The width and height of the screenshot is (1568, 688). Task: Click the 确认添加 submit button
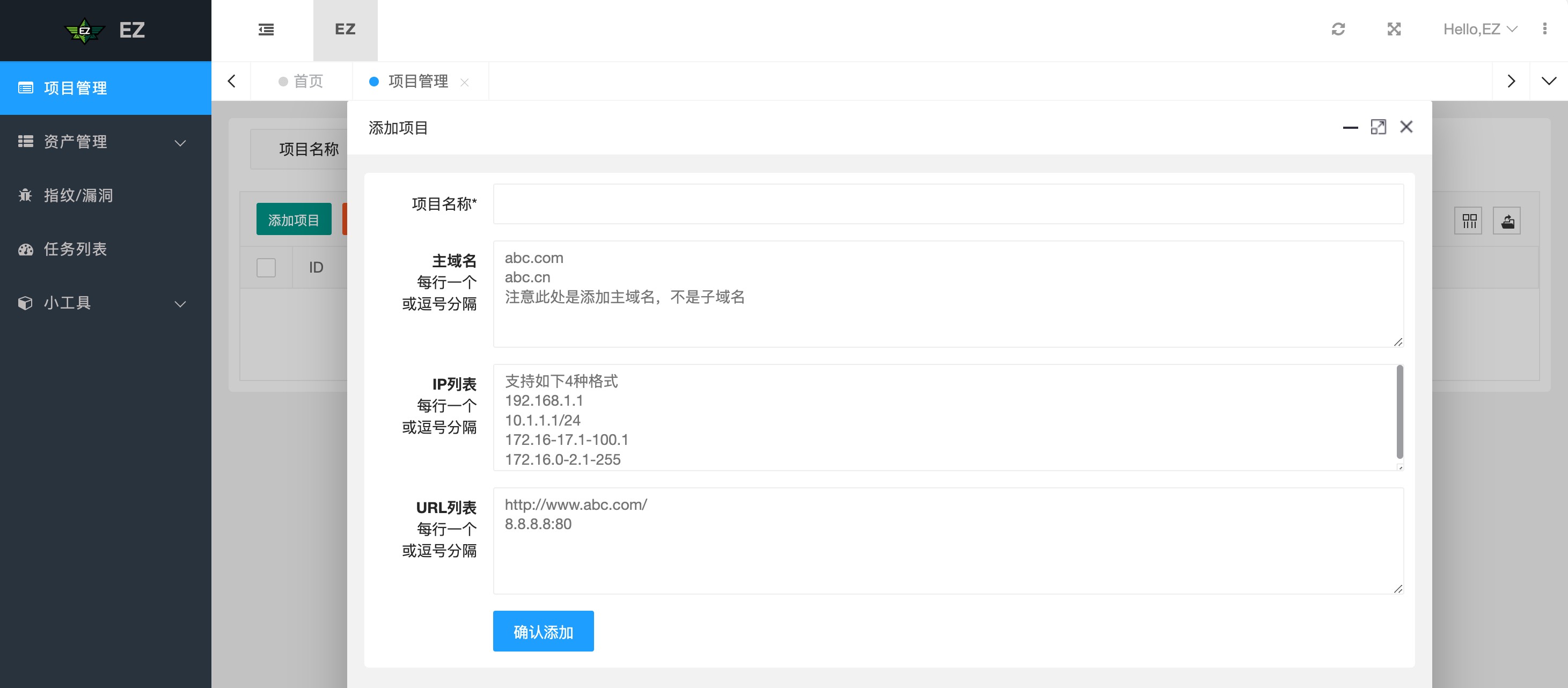[x=543, y=631]
